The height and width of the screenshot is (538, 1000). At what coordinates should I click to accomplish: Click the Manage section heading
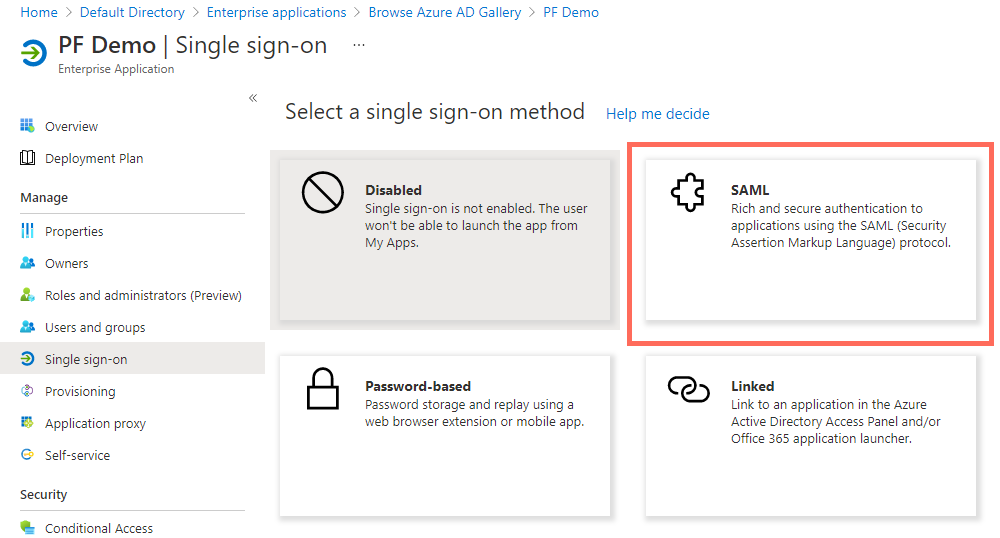[44, 198]
